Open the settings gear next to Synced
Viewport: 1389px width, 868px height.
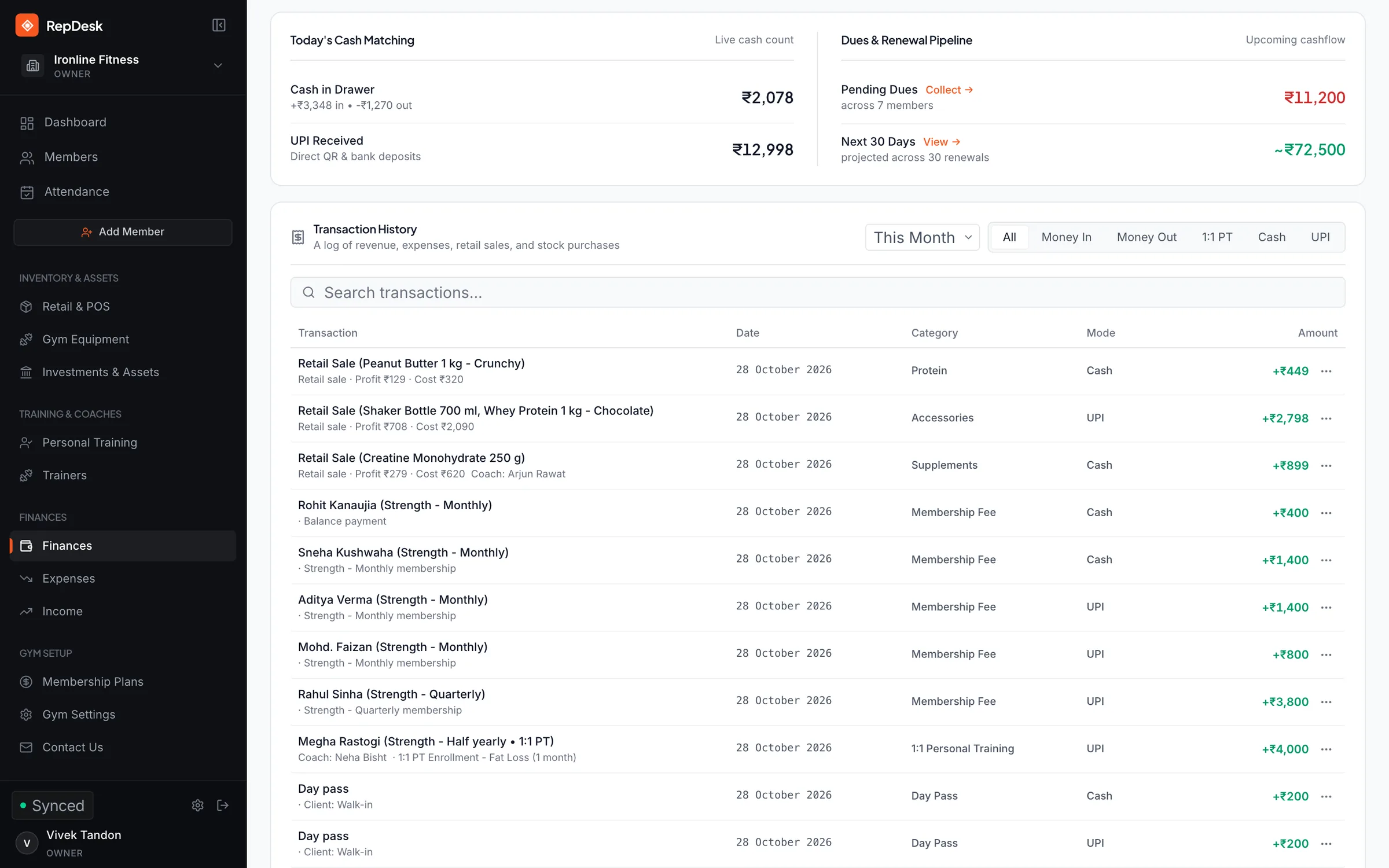[198, 806]
